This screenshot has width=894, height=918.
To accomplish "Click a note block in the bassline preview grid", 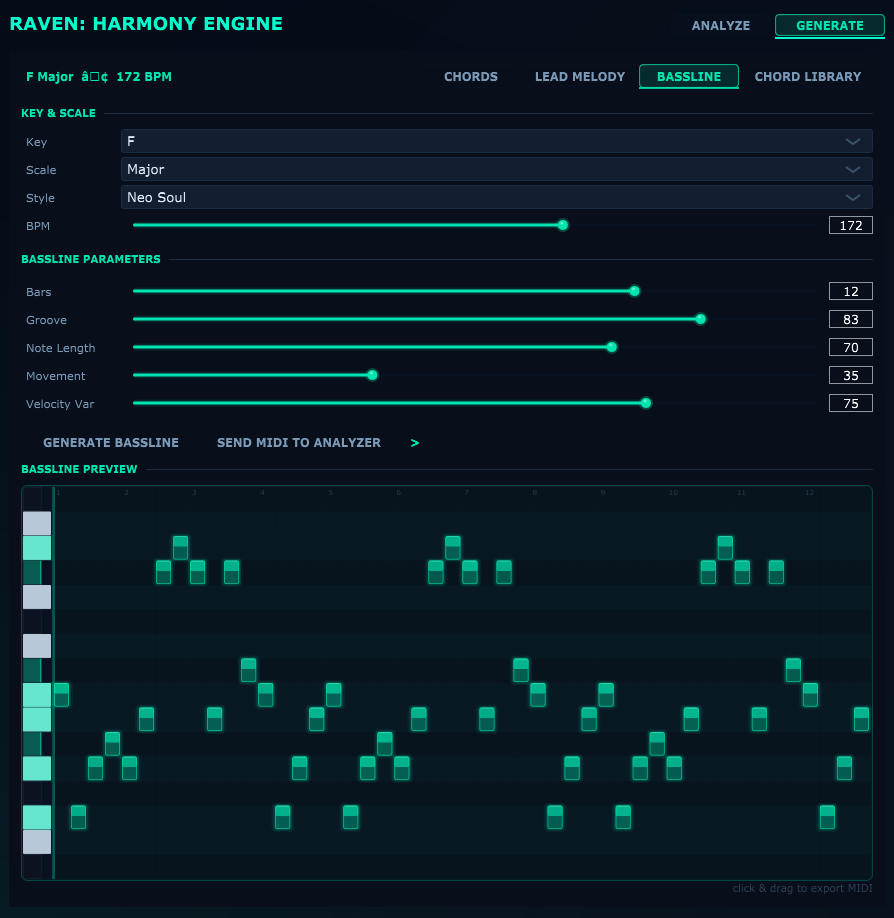I will click(180, 547).
